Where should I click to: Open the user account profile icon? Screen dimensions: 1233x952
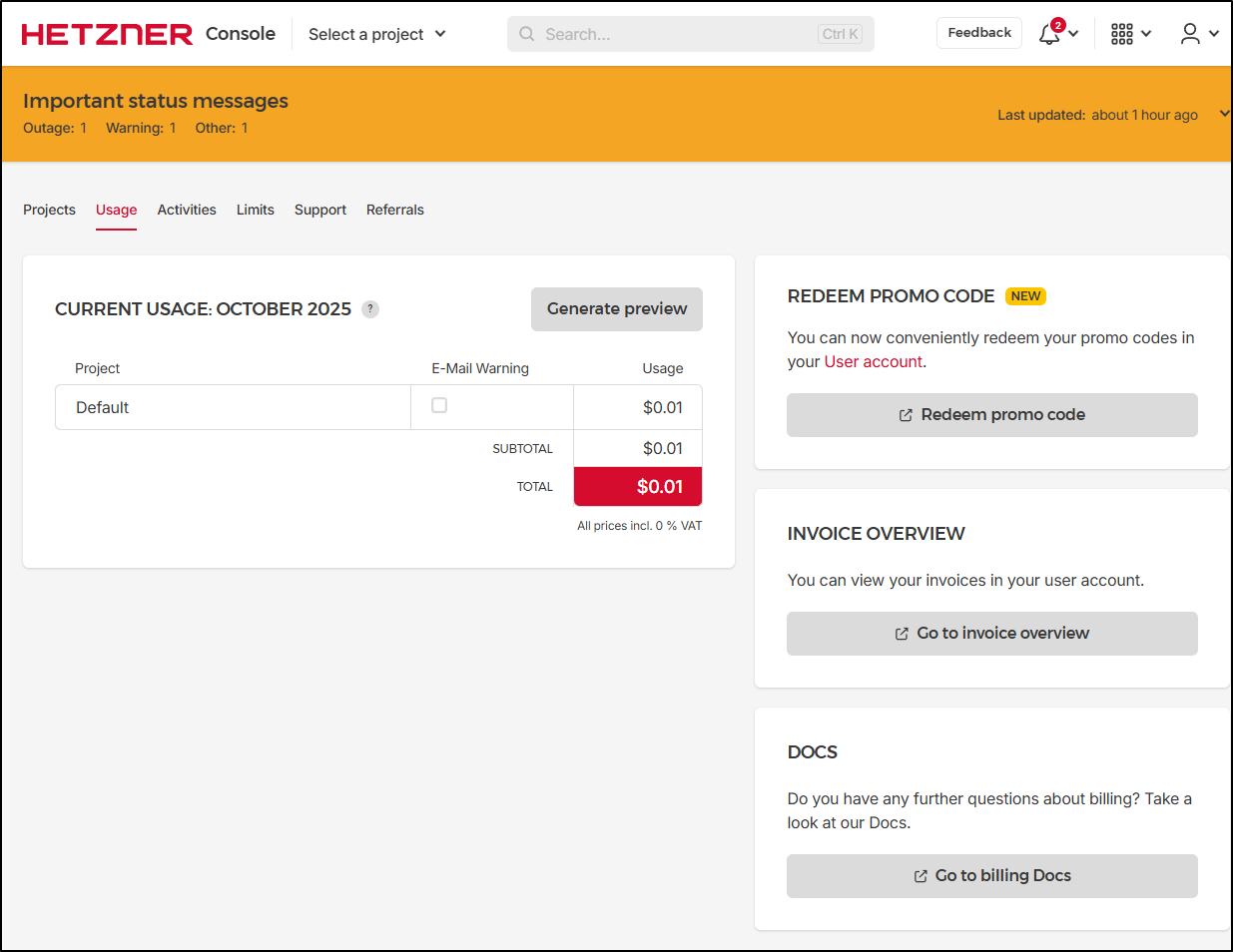click(x=1190, y=34)
